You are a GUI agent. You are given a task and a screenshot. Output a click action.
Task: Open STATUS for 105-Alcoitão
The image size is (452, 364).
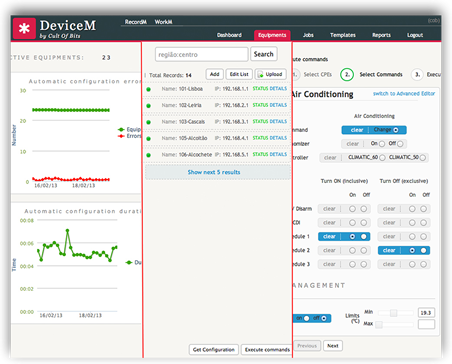[260, 138]
